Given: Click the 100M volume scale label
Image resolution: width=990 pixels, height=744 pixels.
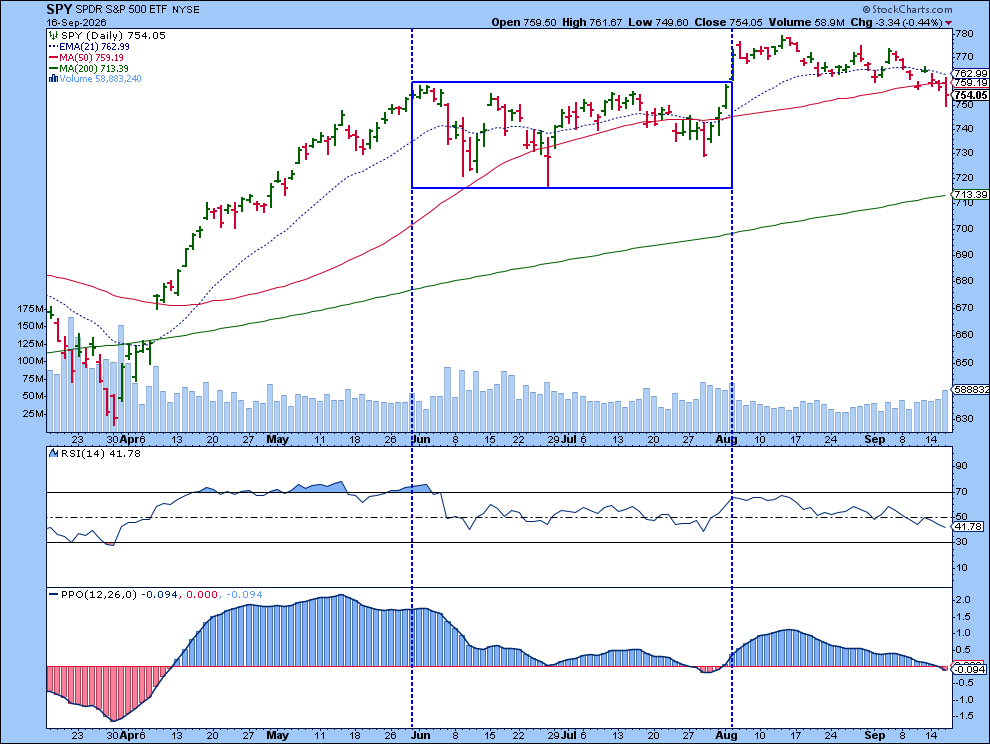Looking at the screenshot, I should point(31,361).
